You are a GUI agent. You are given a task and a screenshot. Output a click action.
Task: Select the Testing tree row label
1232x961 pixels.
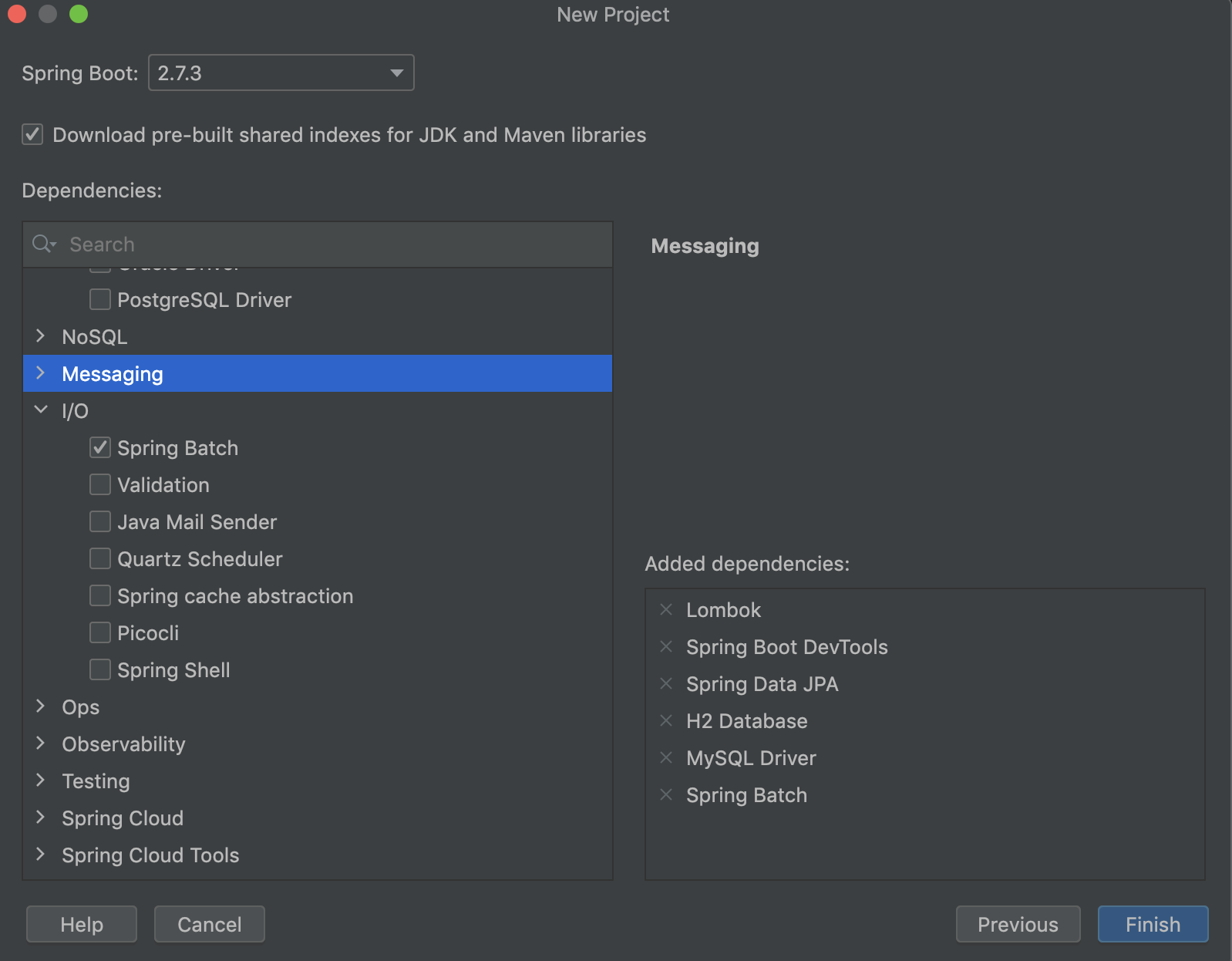96,781
